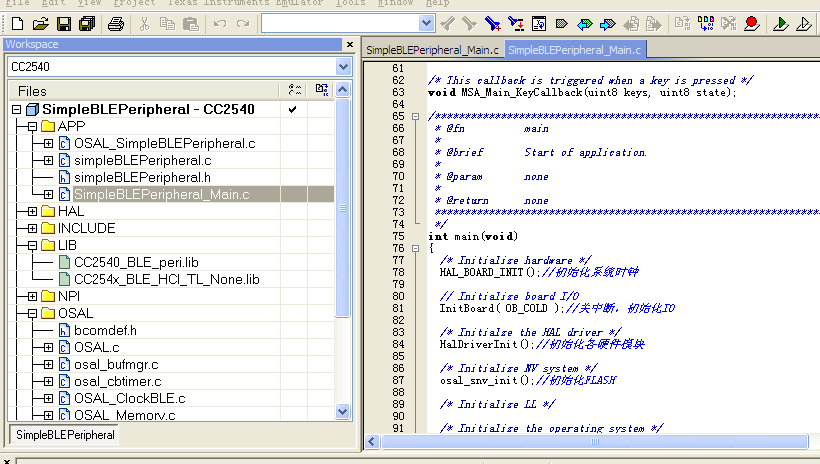Click the Stop Build icon

728,24
